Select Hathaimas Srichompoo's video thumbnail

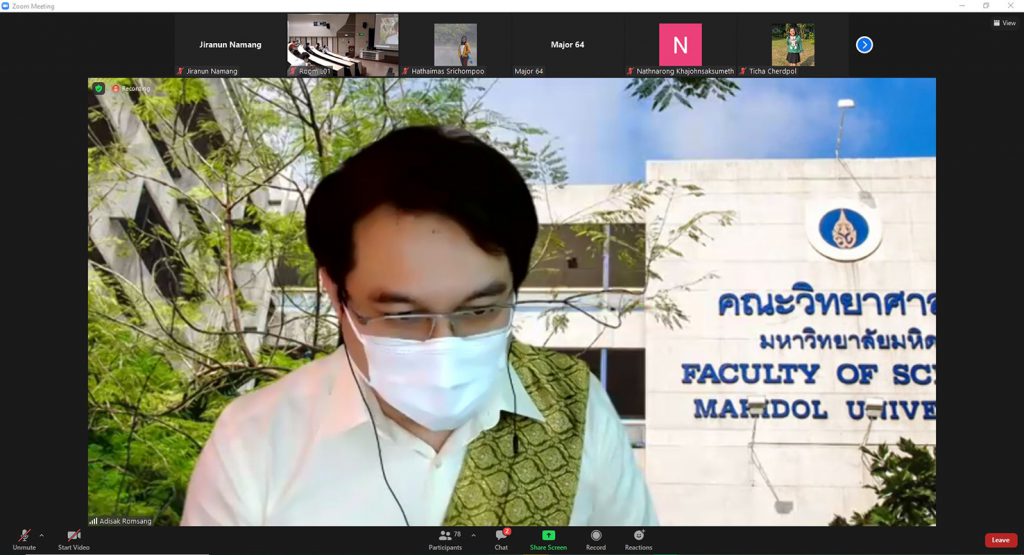(x=455, y=45)
